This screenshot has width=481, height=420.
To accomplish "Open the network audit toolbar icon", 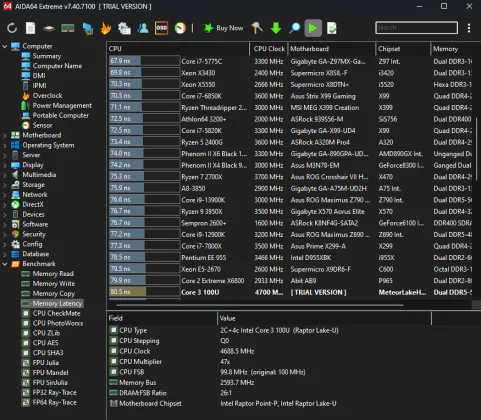I will [124, 28].
